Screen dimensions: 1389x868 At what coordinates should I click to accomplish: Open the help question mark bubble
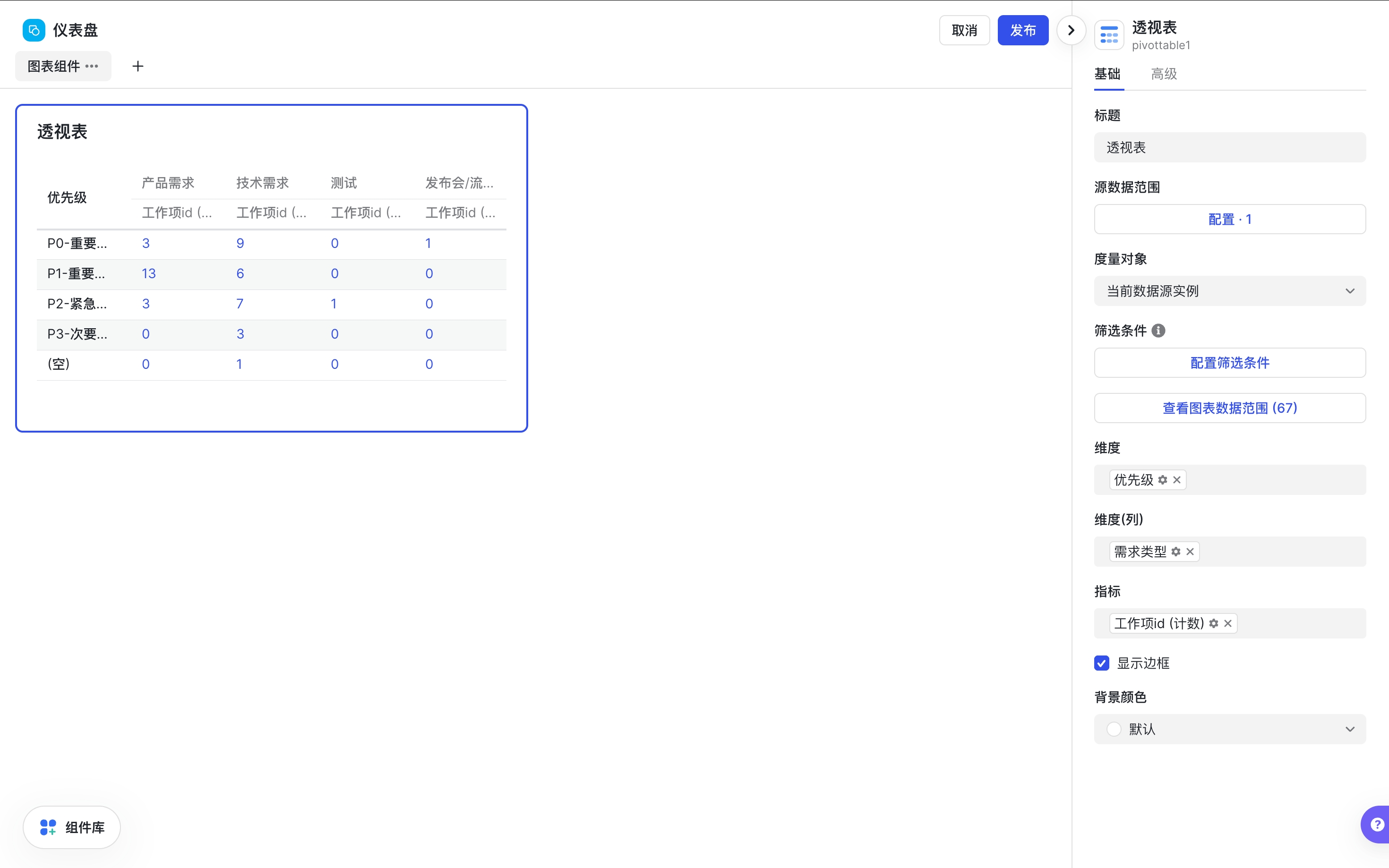pos(1376,825)
